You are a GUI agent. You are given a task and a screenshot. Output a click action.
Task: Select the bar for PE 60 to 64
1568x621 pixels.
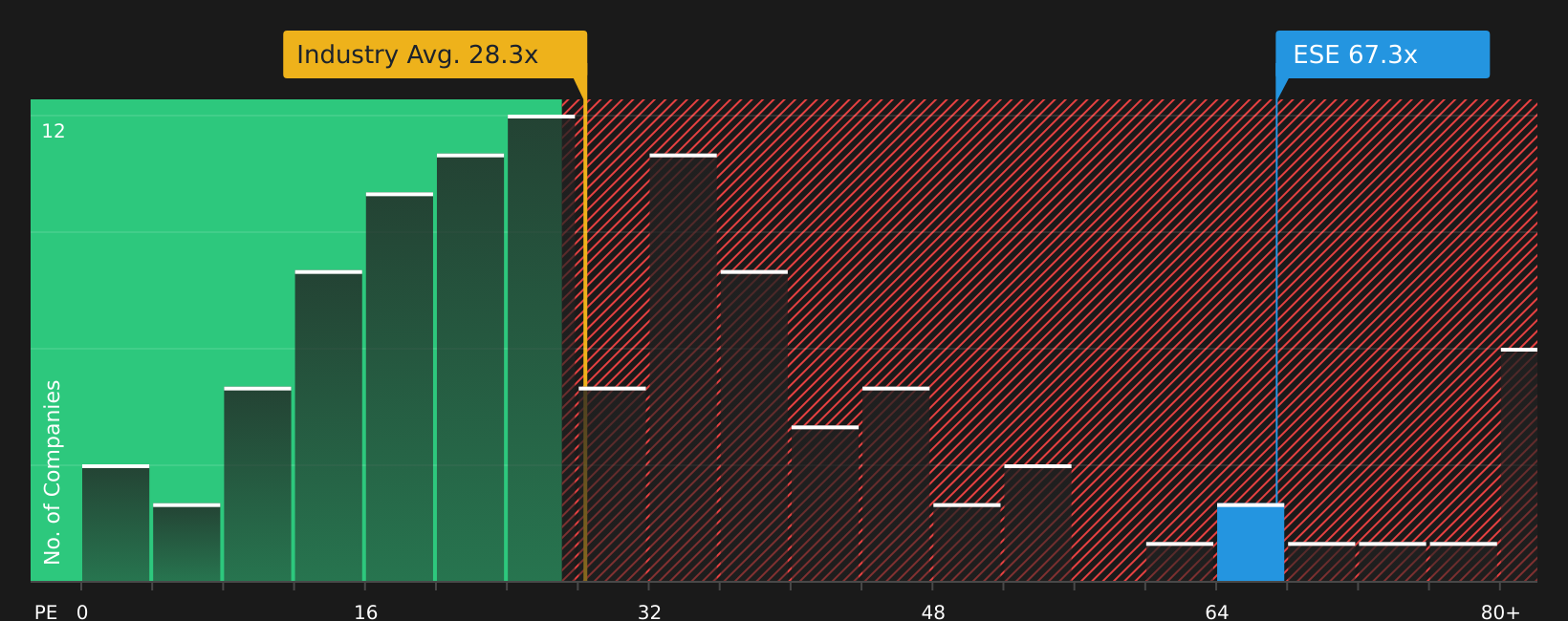pyautogui.click(x=1180, y=562)
